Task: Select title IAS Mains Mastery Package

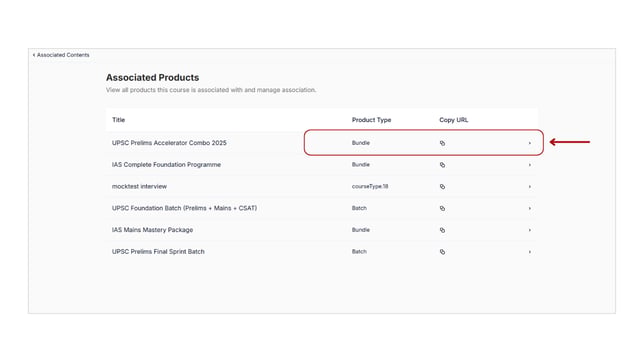Action: 152,230
